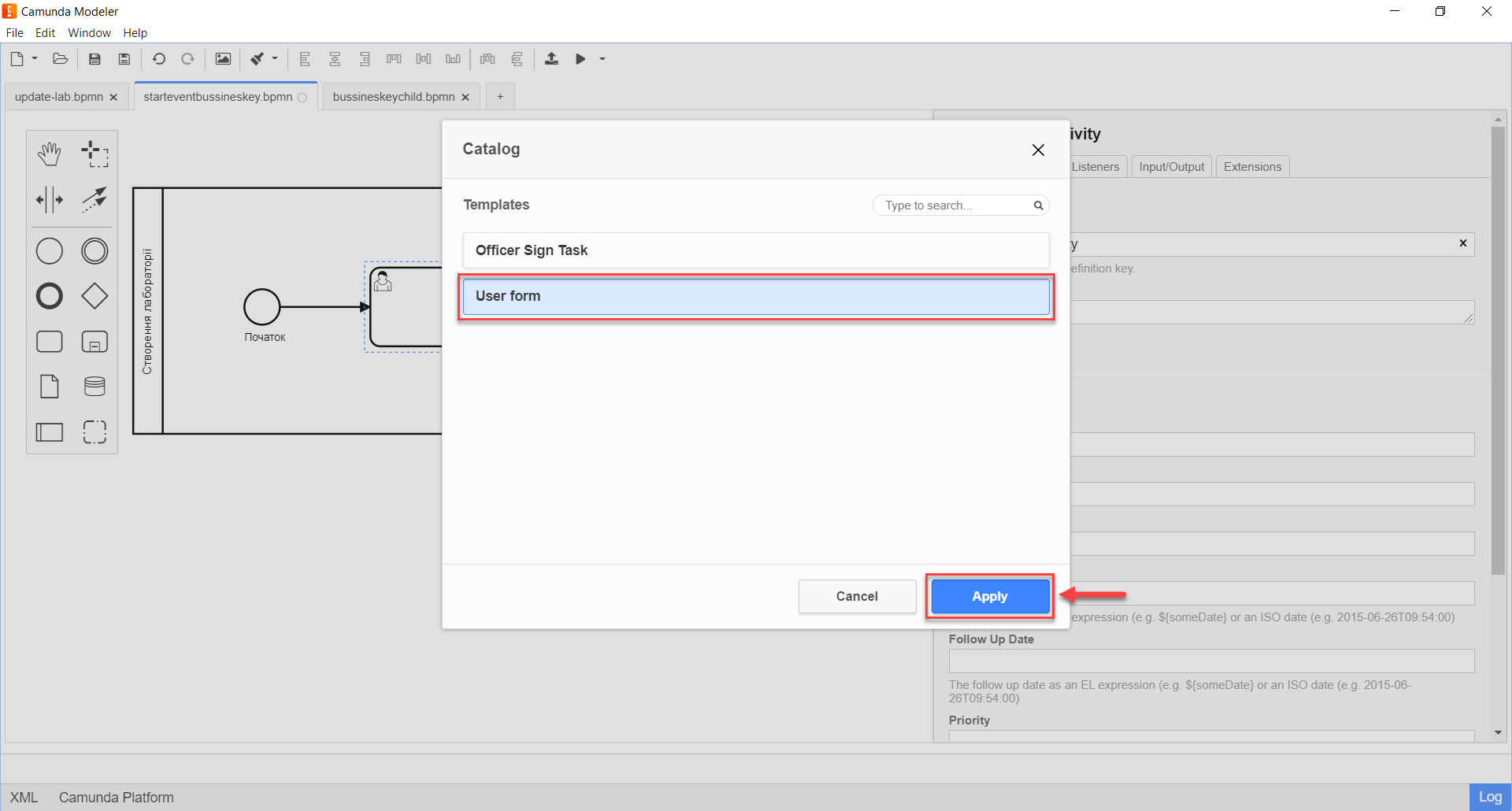Align elements left
Image resolution: width=1512 pixels, height=811 pixels.
(x=306, y=59)
